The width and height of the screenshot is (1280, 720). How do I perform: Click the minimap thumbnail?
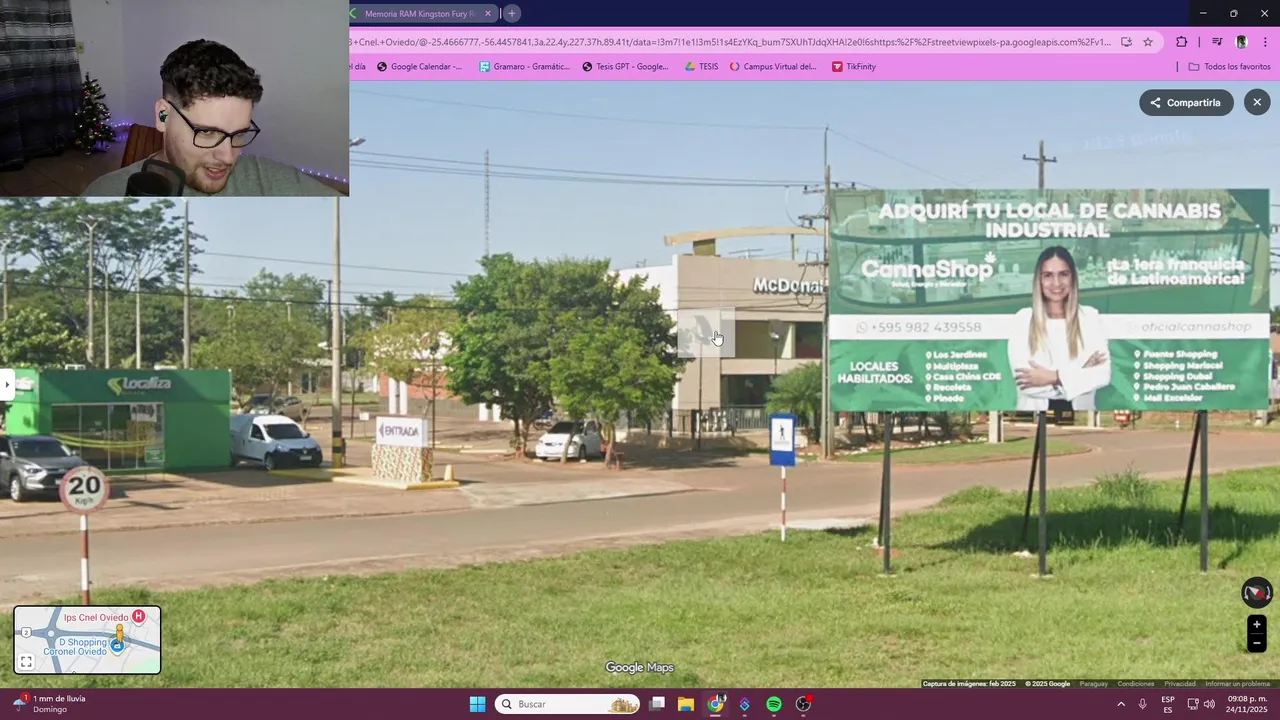point(87,640)
